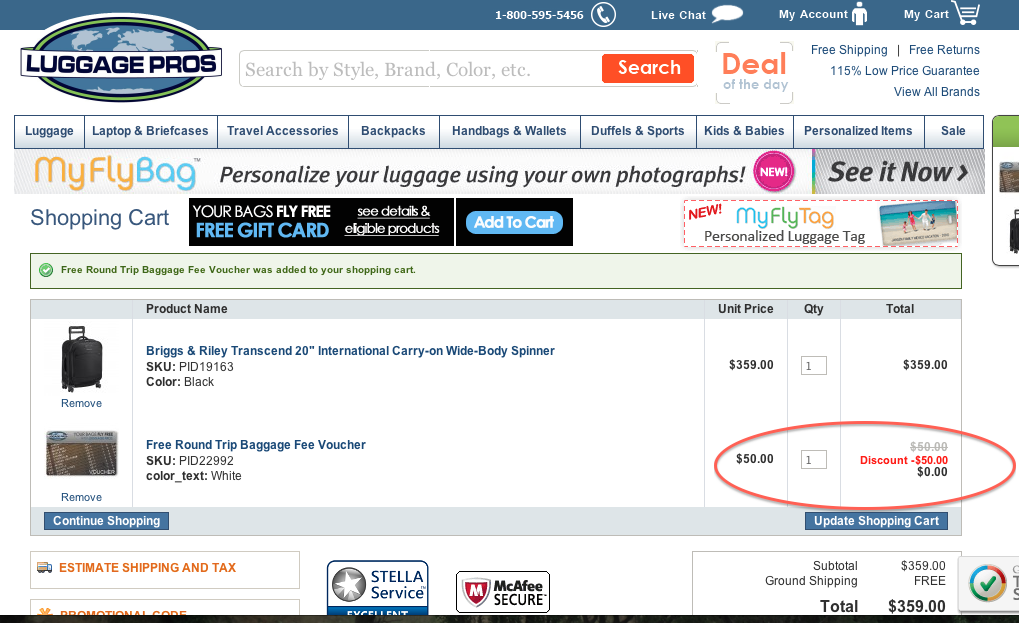The height and width of the screenshot is (623, 1019).
Task: Click the Live Chat text link
Action: click(678, 15)
